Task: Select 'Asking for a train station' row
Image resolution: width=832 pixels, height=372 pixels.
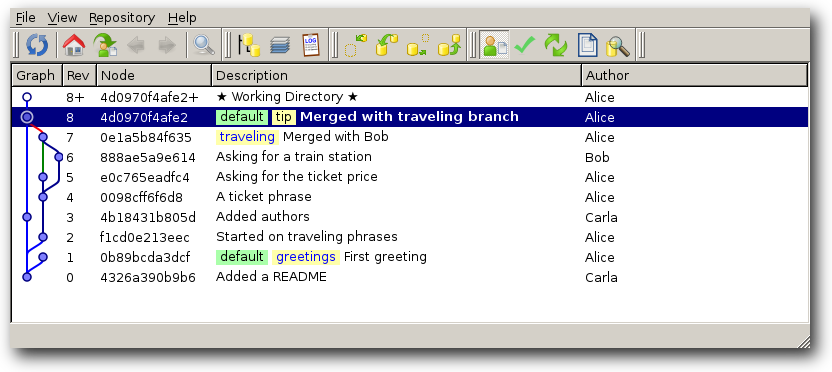Action: [x=410, y=157]
